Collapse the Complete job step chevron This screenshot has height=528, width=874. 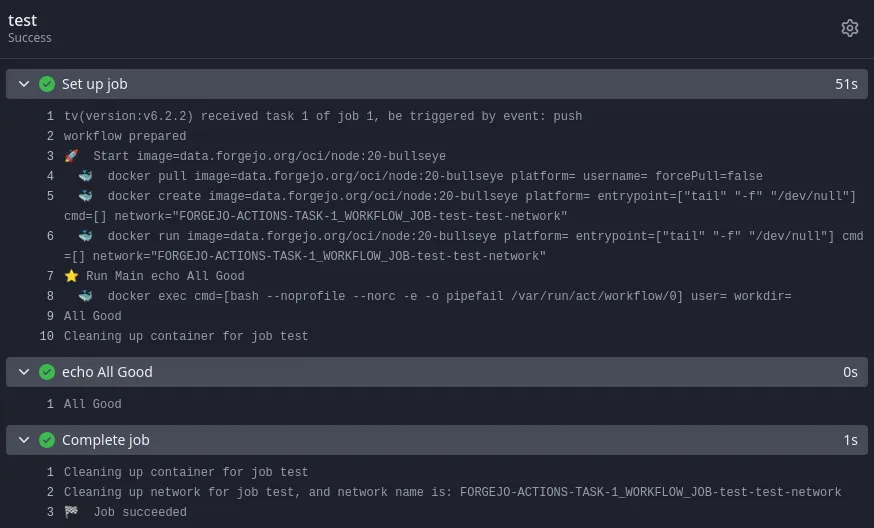(24, 440)
